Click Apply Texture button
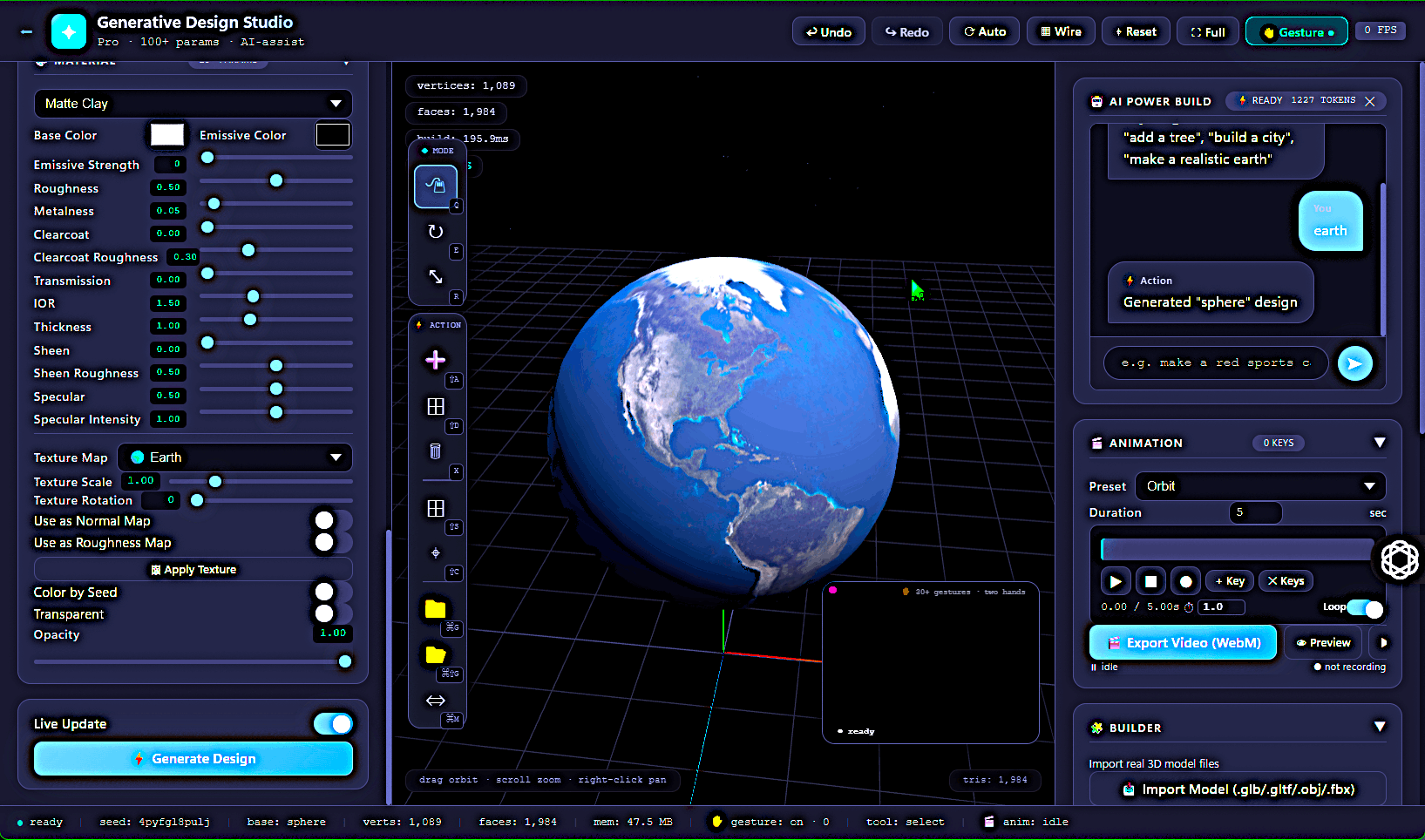Image resolution: width=1425 pixels, height=840 pixels. pyautogui.click(x=193, y=570)
